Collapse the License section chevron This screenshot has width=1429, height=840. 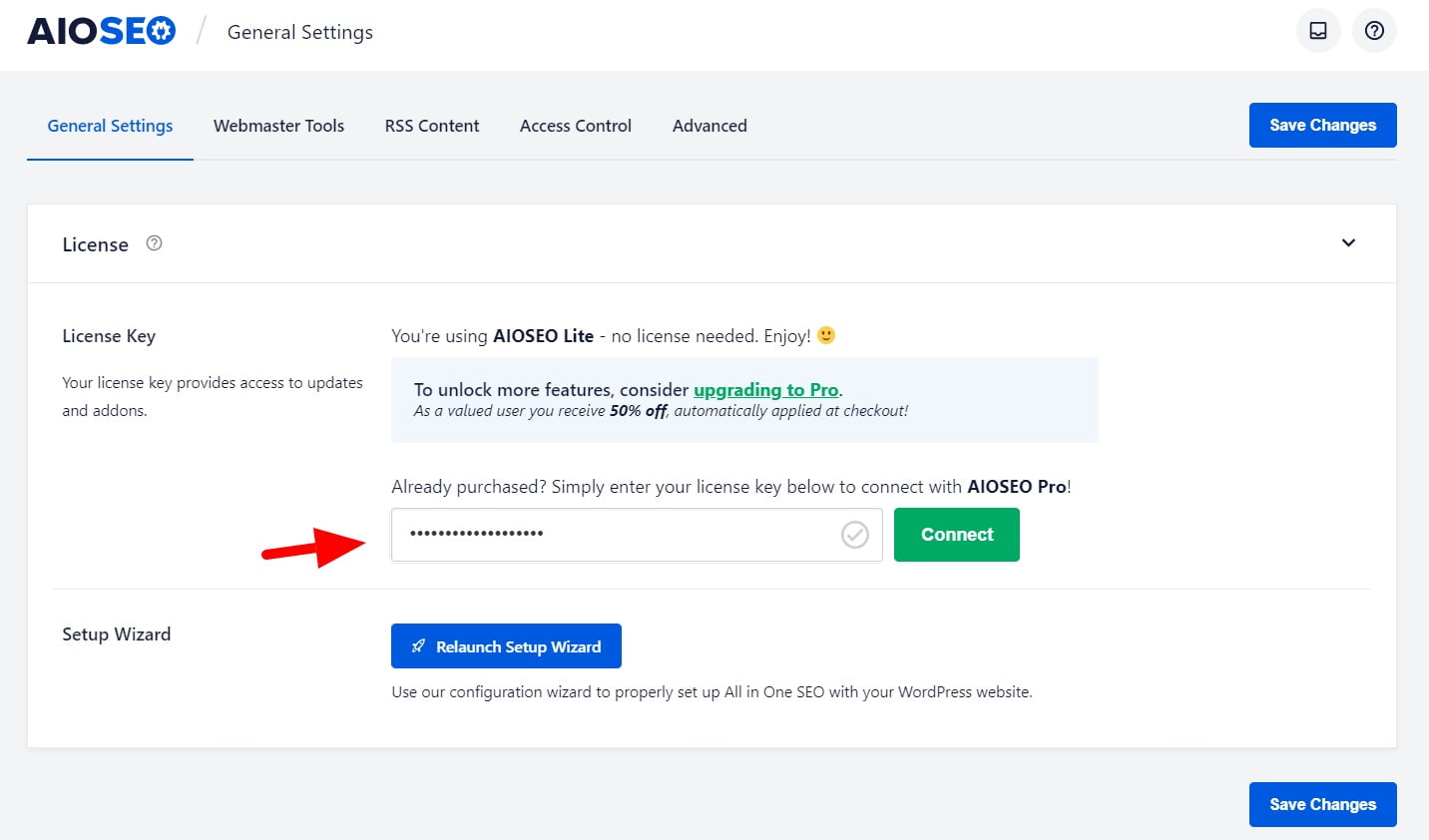tap(1348, 243)
